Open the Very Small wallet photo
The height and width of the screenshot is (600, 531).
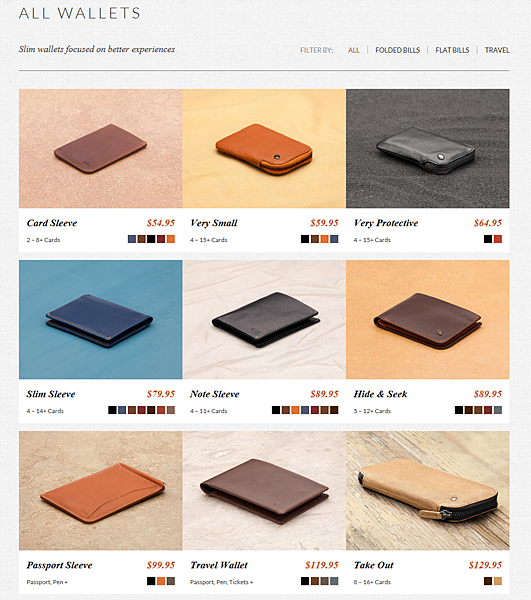(x=264, y=148)
